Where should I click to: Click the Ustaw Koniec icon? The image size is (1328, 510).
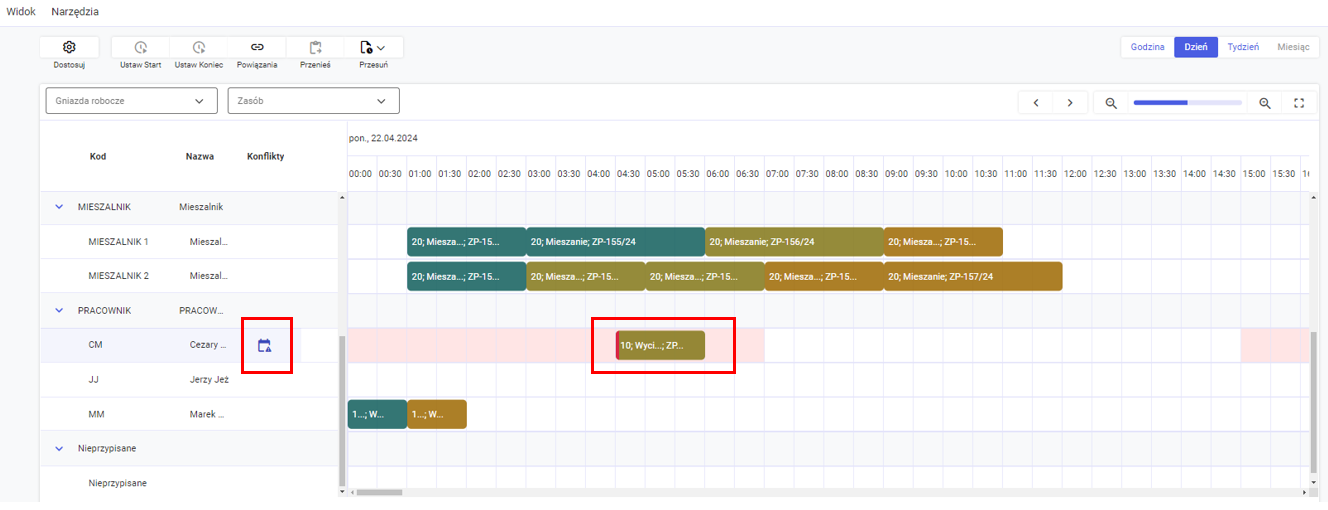coord(198,47)
